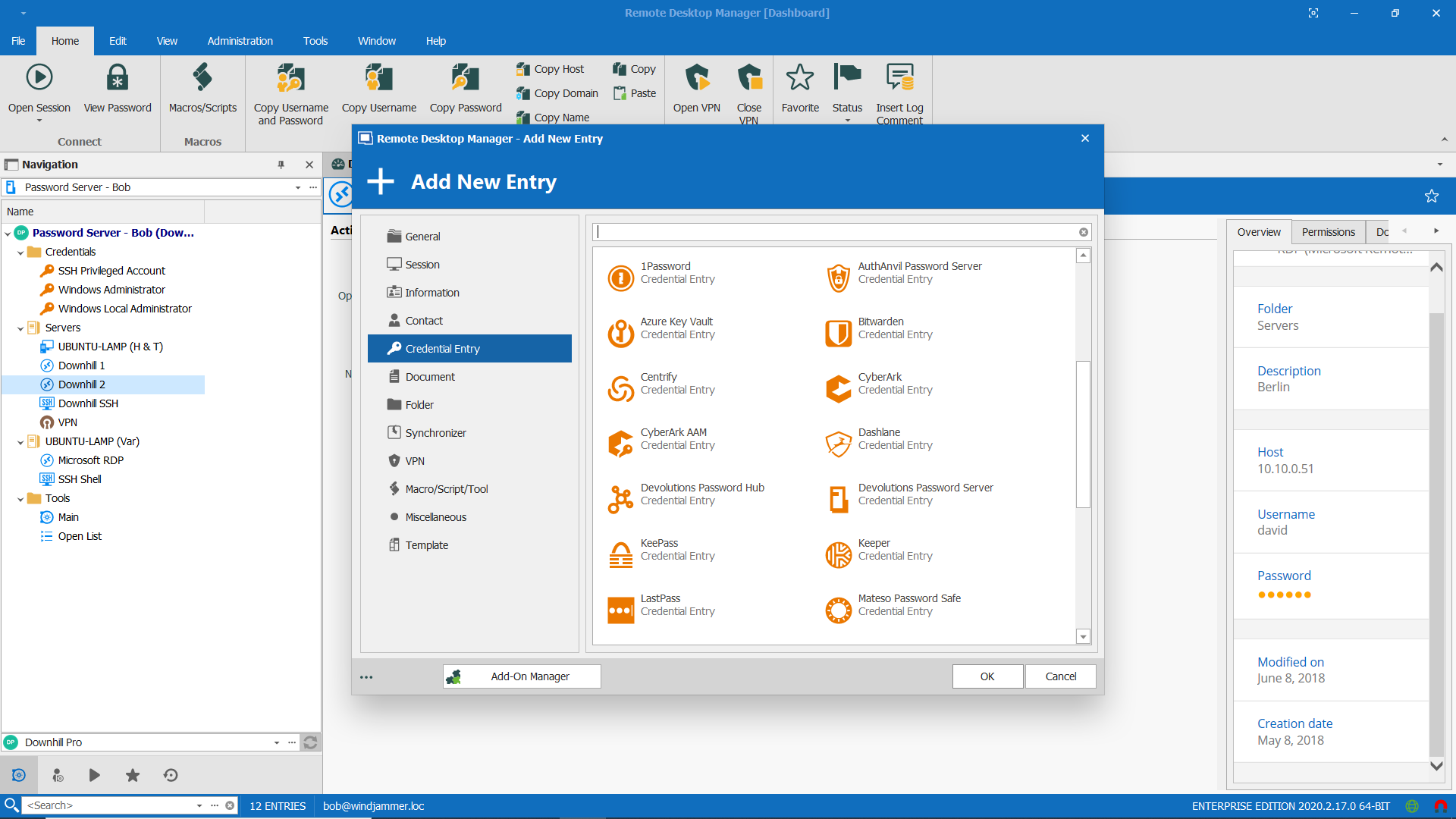Open the Administration ribbon tab

point(240,41)
